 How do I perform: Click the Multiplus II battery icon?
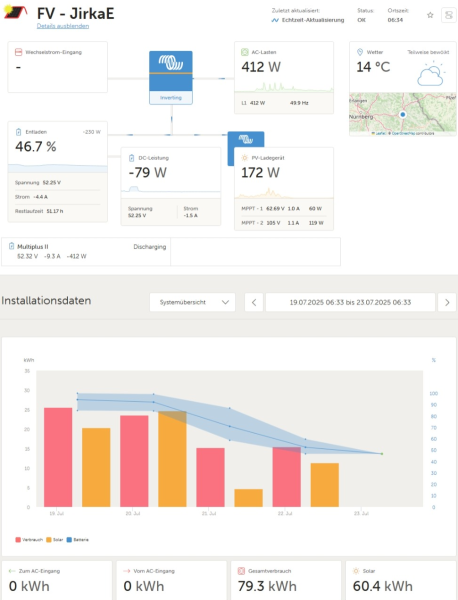coord(11,246)
